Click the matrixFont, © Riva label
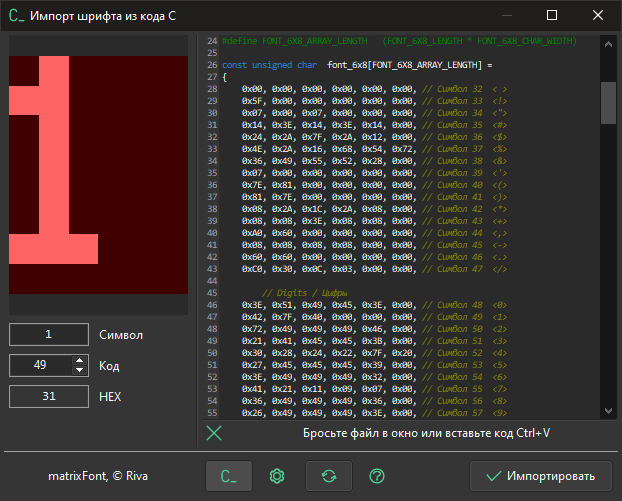622x501 pixels. [96, 476]
